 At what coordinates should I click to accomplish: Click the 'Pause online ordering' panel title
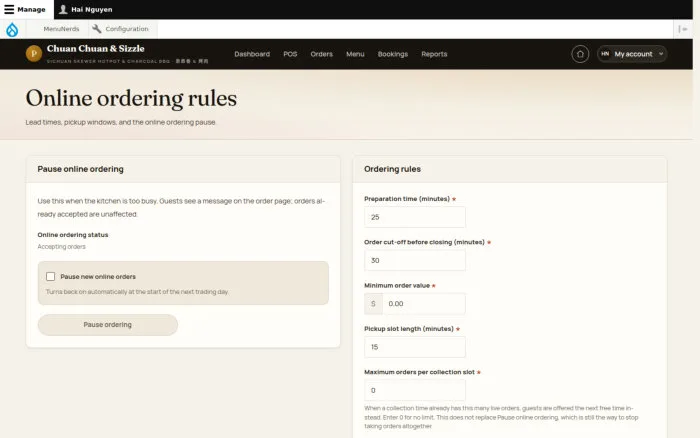point(80,169)
